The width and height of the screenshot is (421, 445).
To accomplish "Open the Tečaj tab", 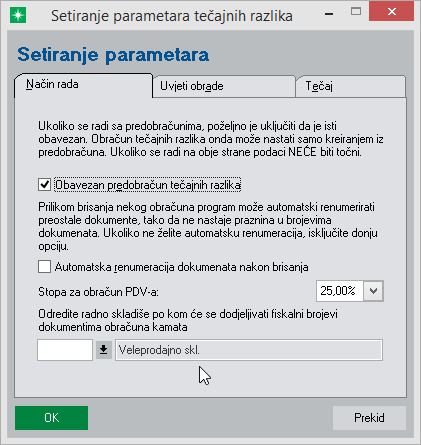I will click(351, 86).
